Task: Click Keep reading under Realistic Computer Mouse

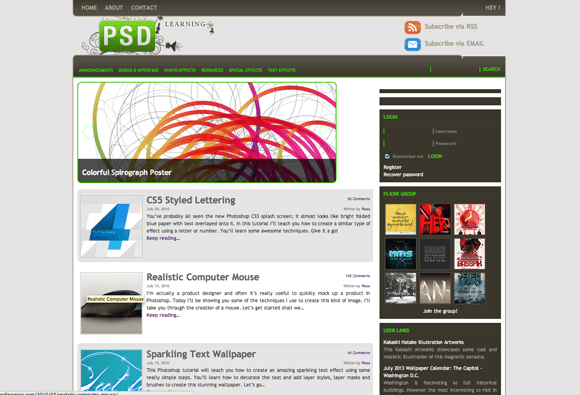Action: pos(163,315)
